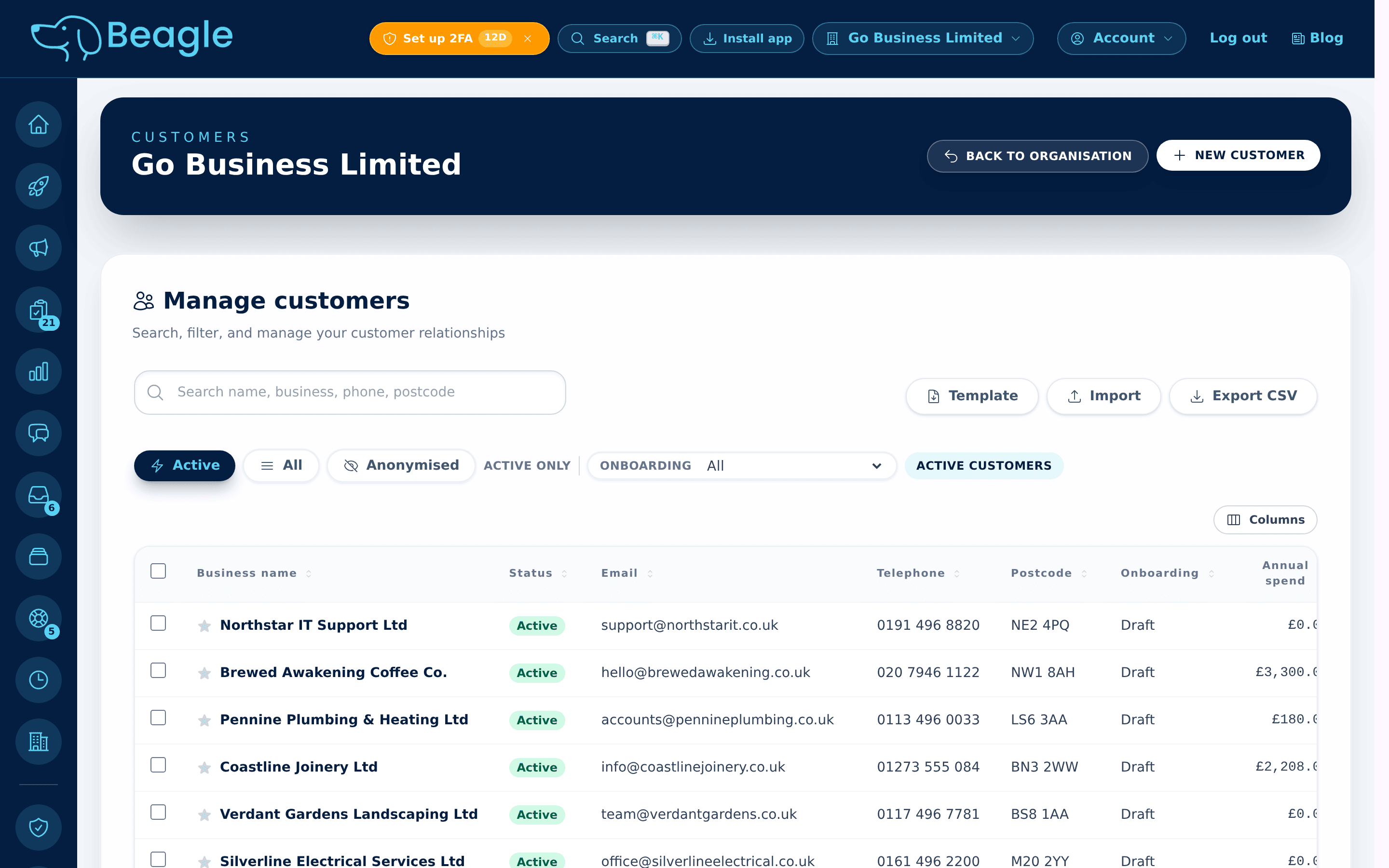
Task: Open the chat messages sidebar icon
Action: click(x=39, y=434)
